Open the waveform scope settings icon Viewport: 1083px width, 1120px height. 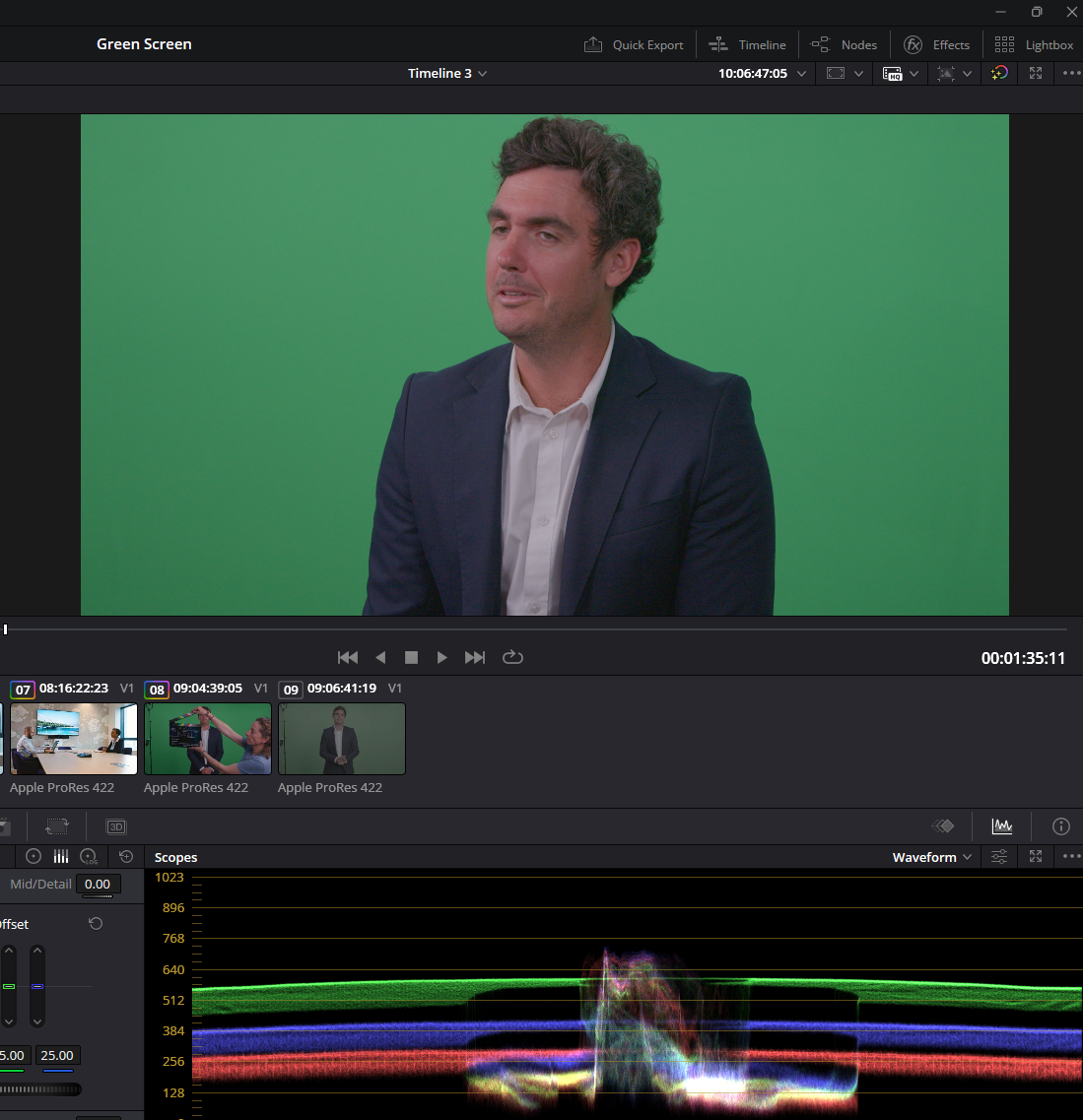coord(999,857)
